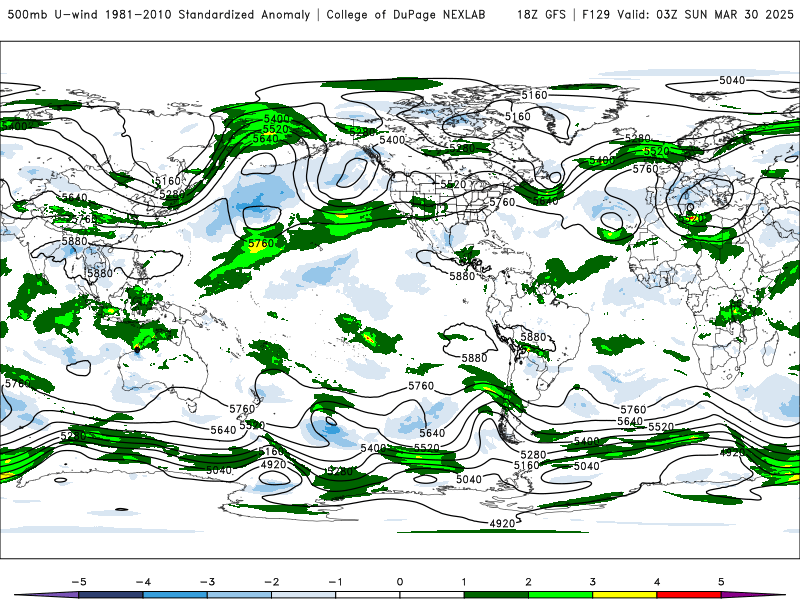800x600 pixels.
Task: Click the navy -5 to -4 colorbar segment
Action: (111, 595)
